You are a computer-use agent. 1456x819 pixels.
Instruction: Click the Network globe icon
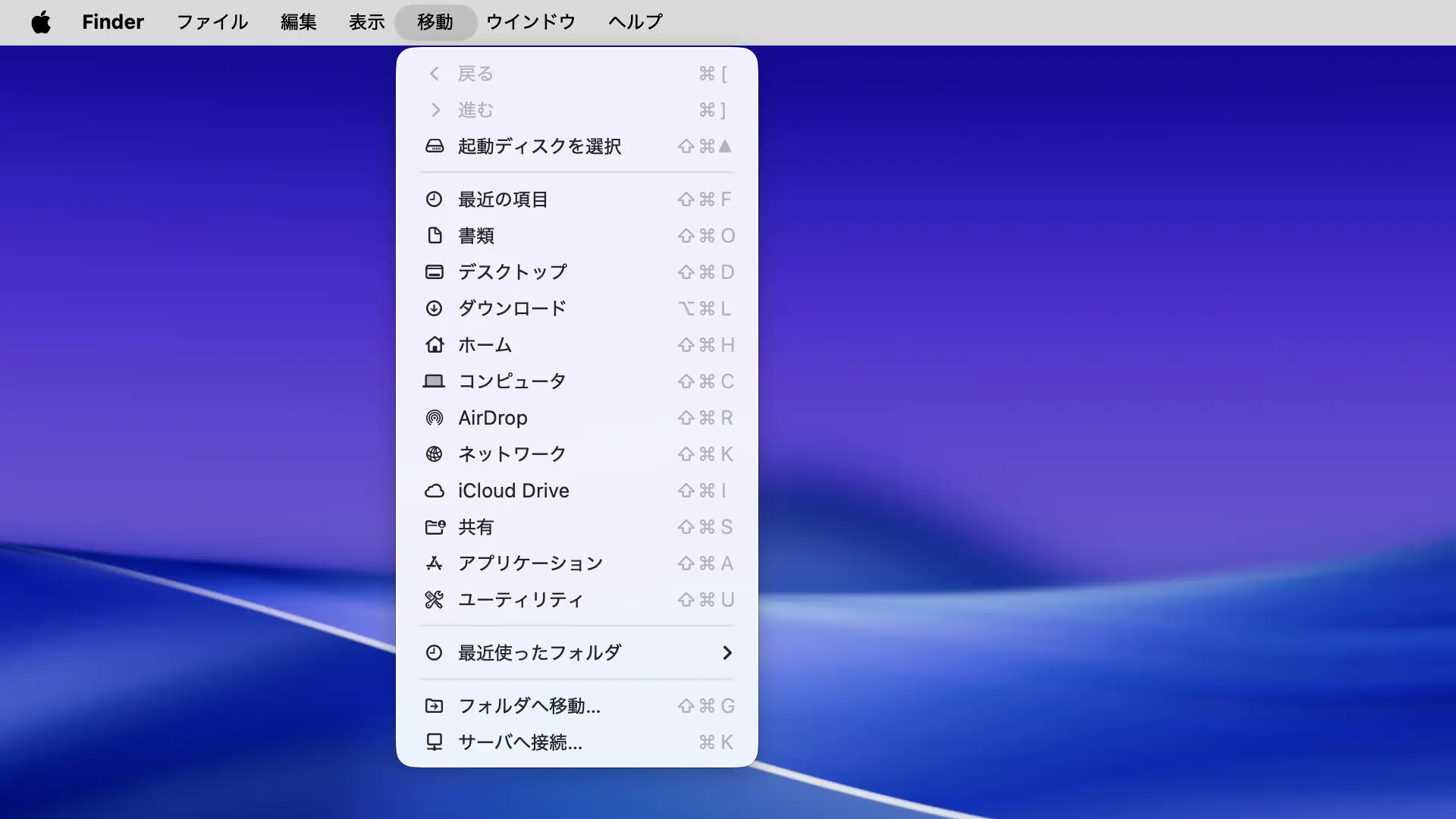click(x=434, y=454)
